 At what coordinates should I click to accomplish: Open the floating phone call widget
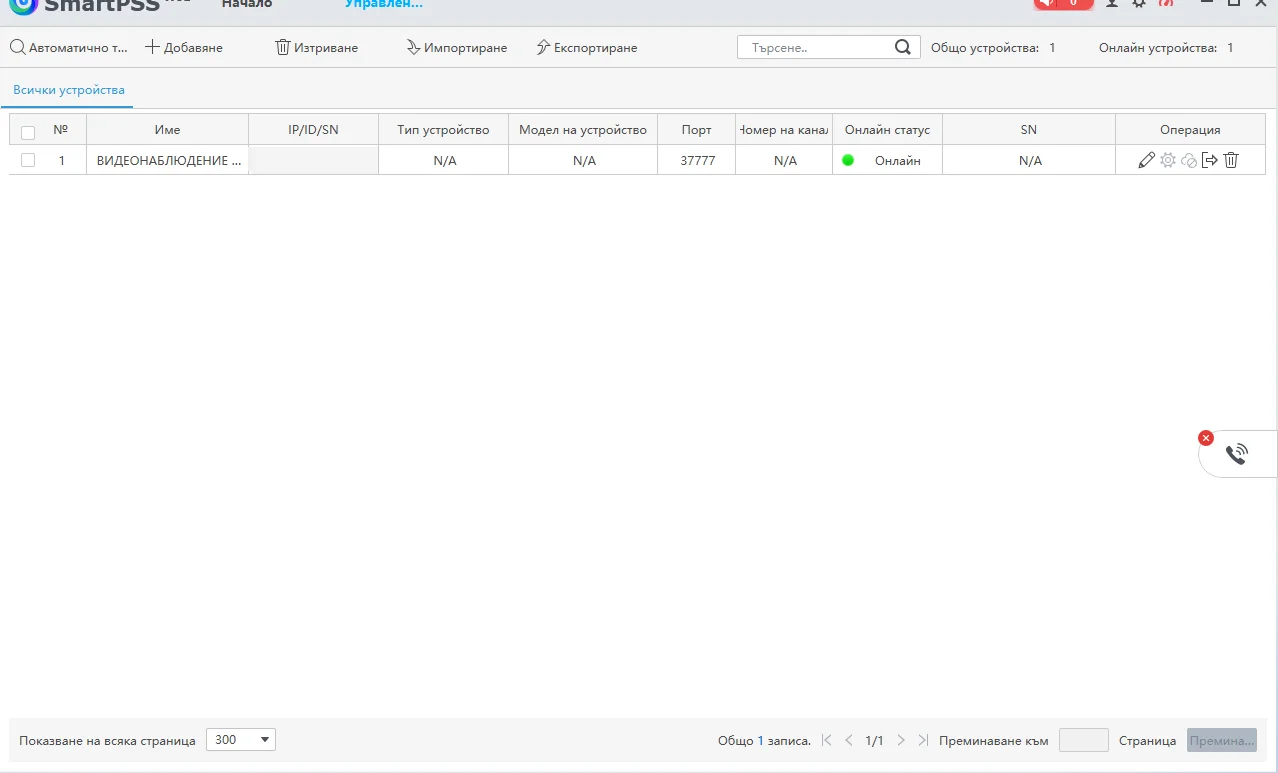[x=1237, y=454]
